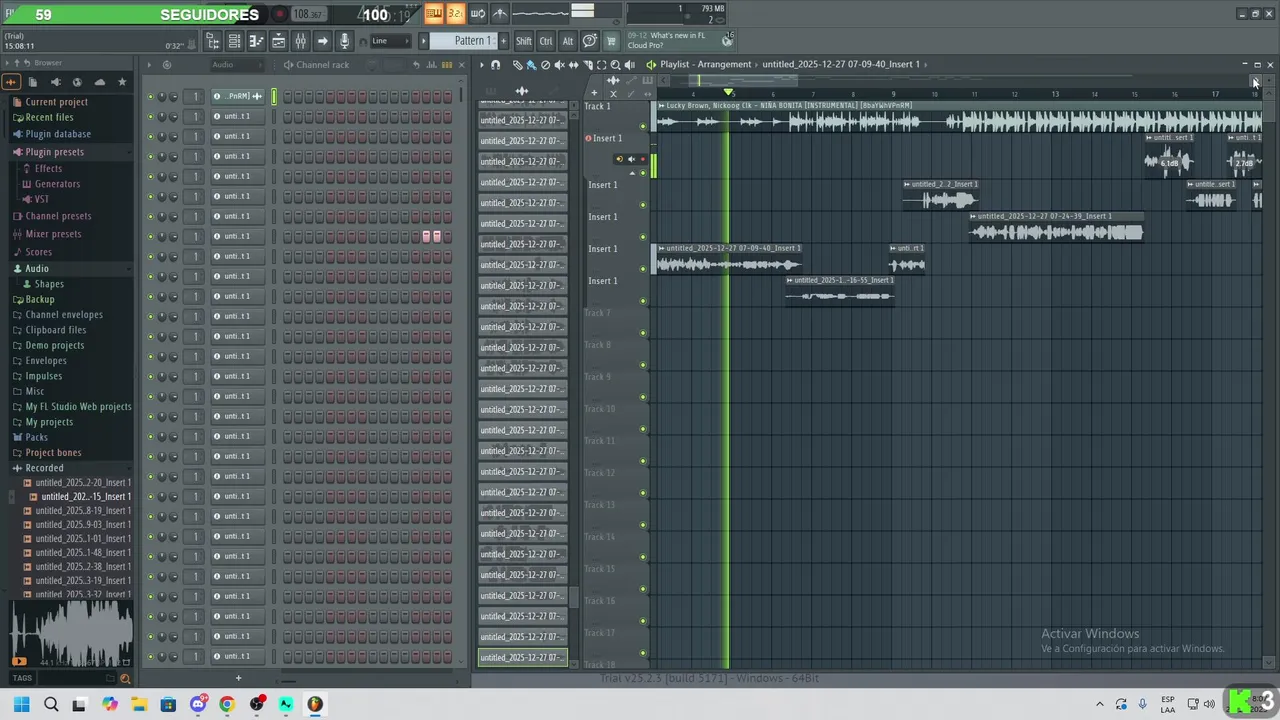Click the microphone recording icon in the toolbar
The width and height of the screenshot is (1280, 720).
click(344, 41)
